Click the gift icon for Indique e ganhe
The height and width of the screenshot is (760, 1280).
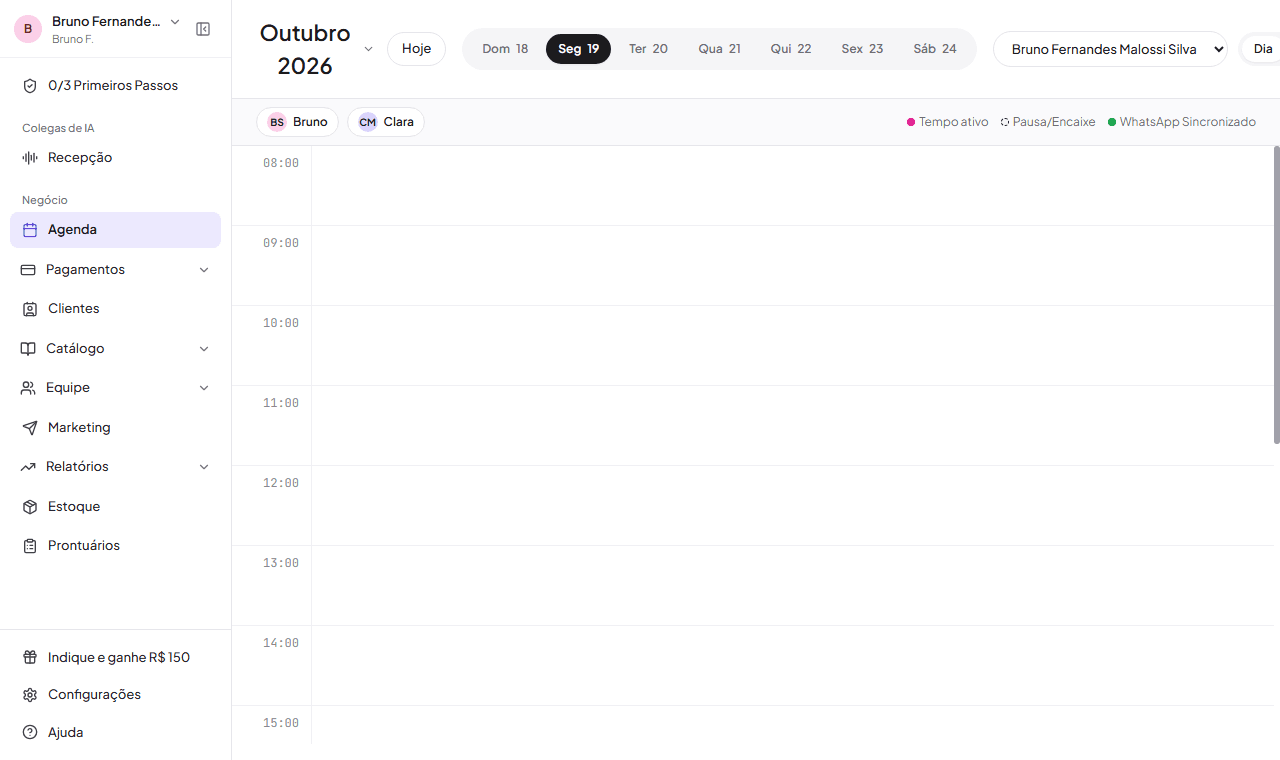pos(30,657)
